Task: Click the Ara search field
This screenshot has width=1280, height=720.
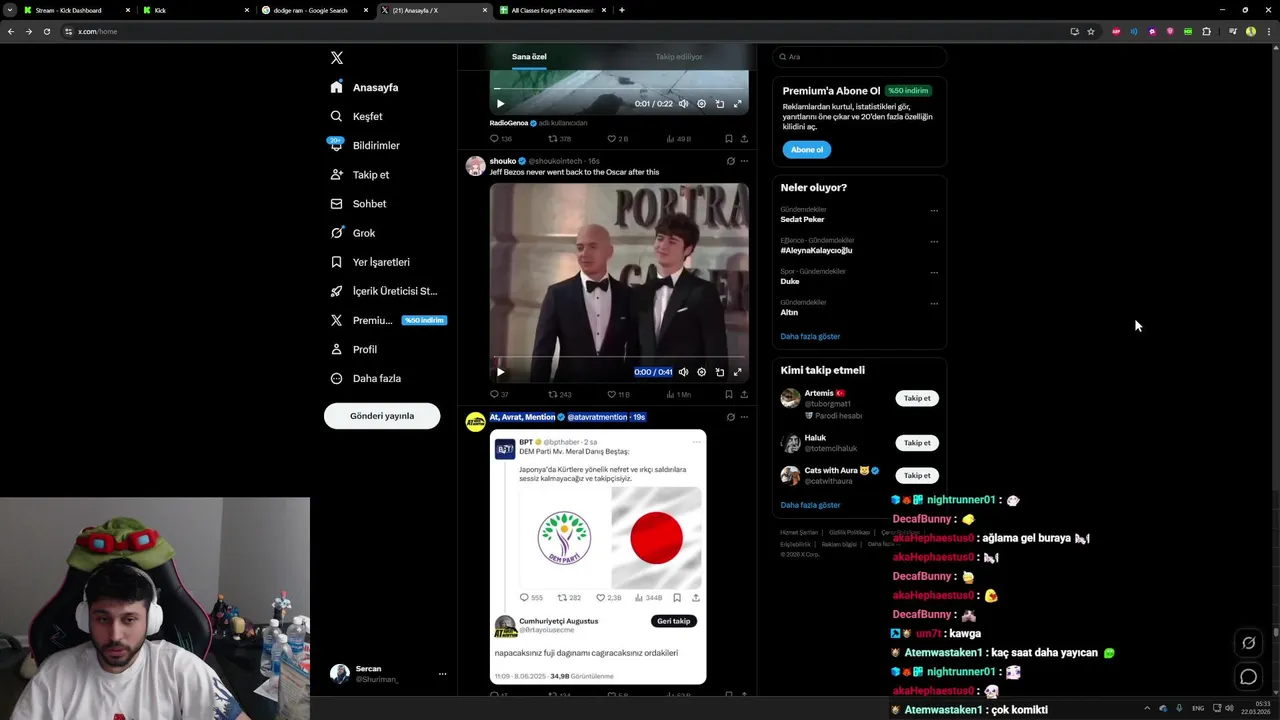Action: coord(859,57)
